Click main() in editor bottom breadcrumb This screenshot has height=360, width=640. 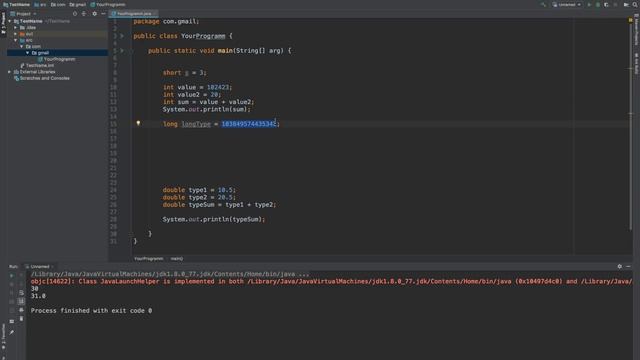pos(177,258)
